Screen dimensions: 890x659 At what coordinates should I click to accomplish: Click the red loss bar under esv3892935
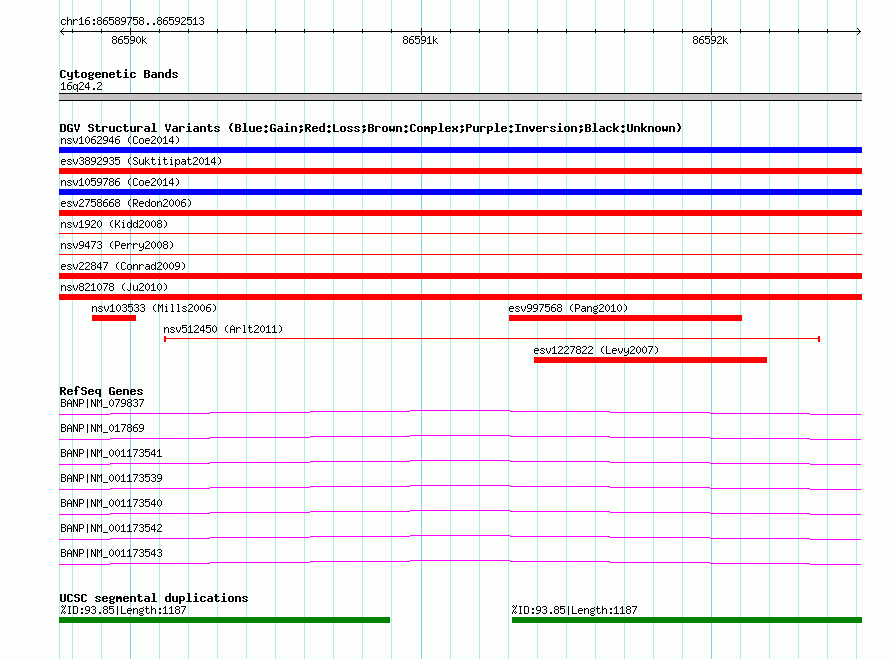(x=460, y=171)
